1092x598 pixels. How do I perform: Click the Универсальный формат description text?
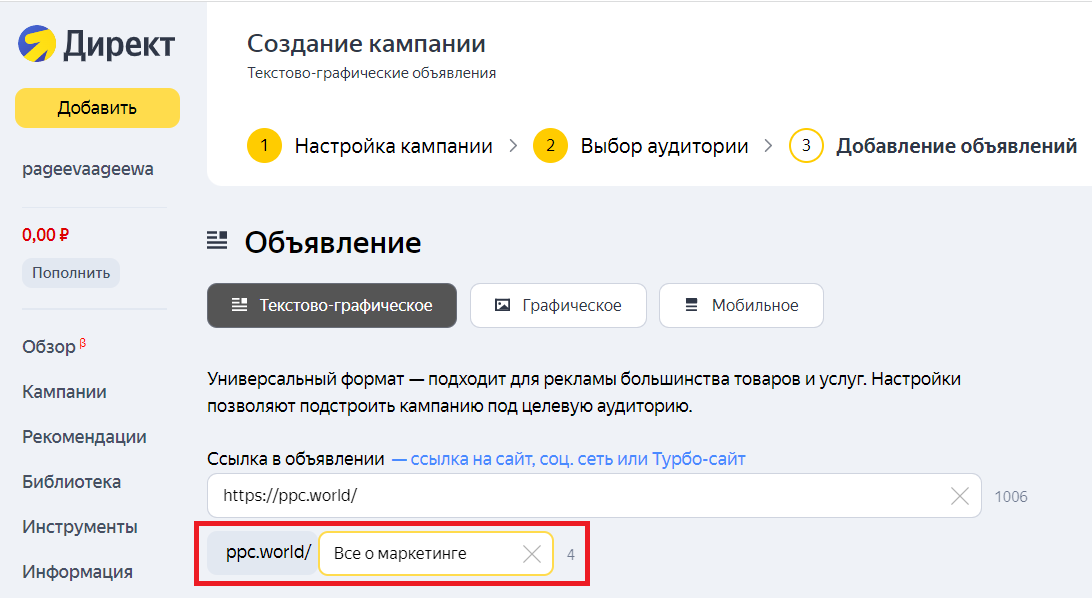584,393
